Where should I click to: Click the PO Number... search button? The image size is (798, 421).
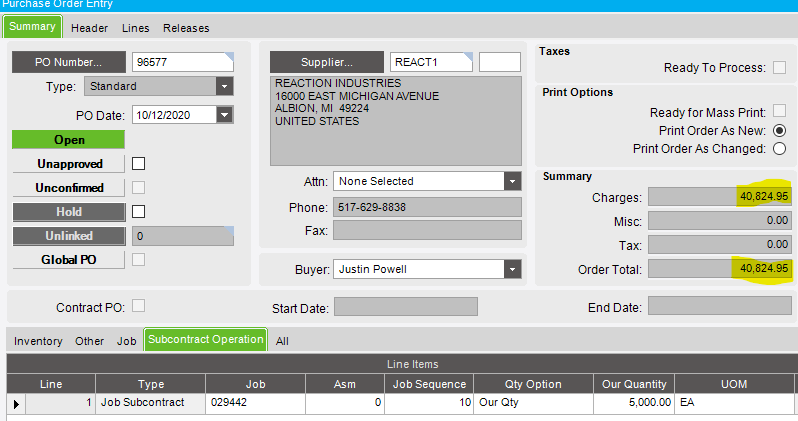coord(69,62)
